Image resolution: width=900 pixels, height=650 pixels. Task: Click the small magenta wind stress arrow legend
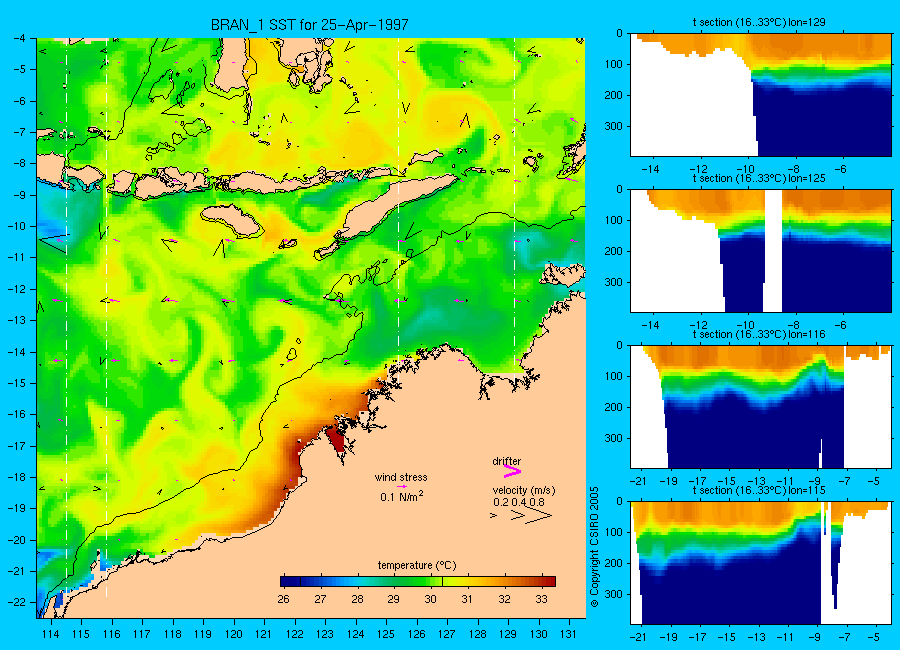402,486
